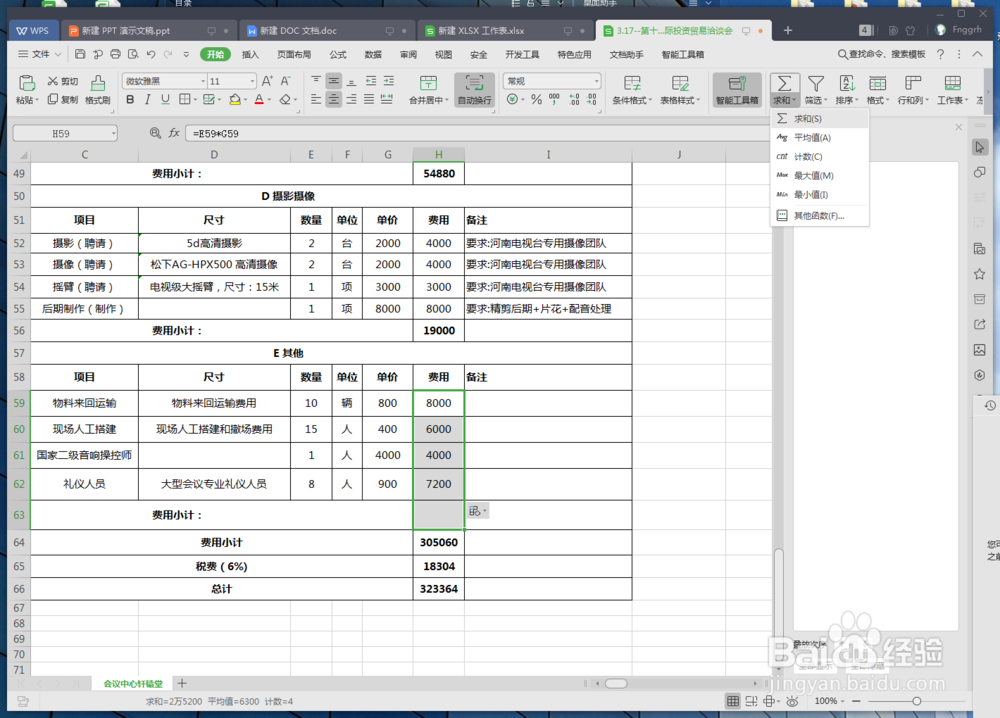This screenshot has width=1000, height=718.
Task: Open the Name Box dropdown arrow
Action: pos(114,133)
